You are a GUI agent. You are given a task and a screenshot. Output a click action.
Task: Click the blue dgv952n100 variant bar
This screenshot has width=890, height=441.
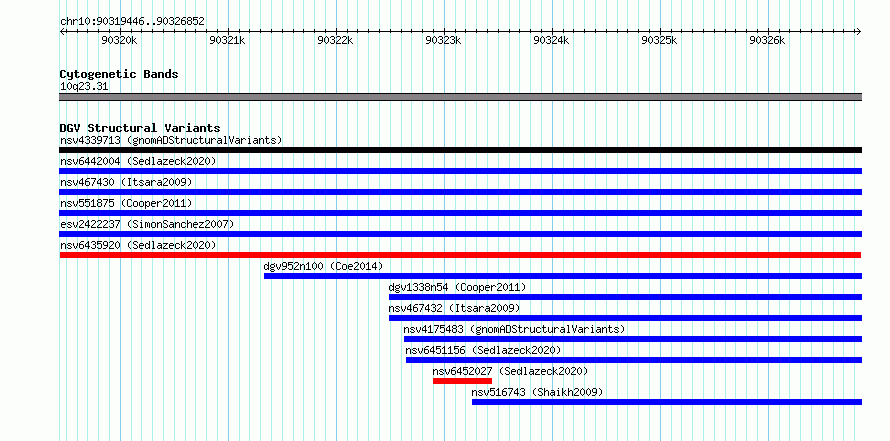[562, 276]
